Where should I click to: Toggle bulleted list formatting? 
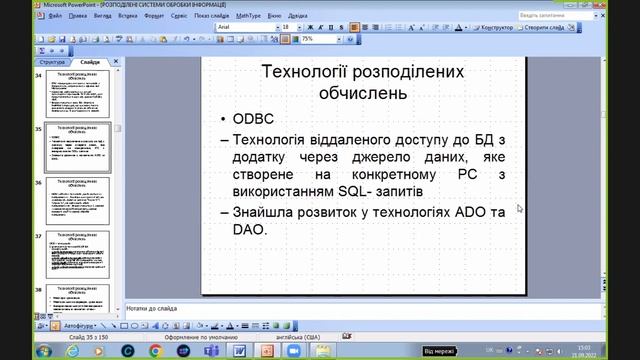tap(399, 27)
